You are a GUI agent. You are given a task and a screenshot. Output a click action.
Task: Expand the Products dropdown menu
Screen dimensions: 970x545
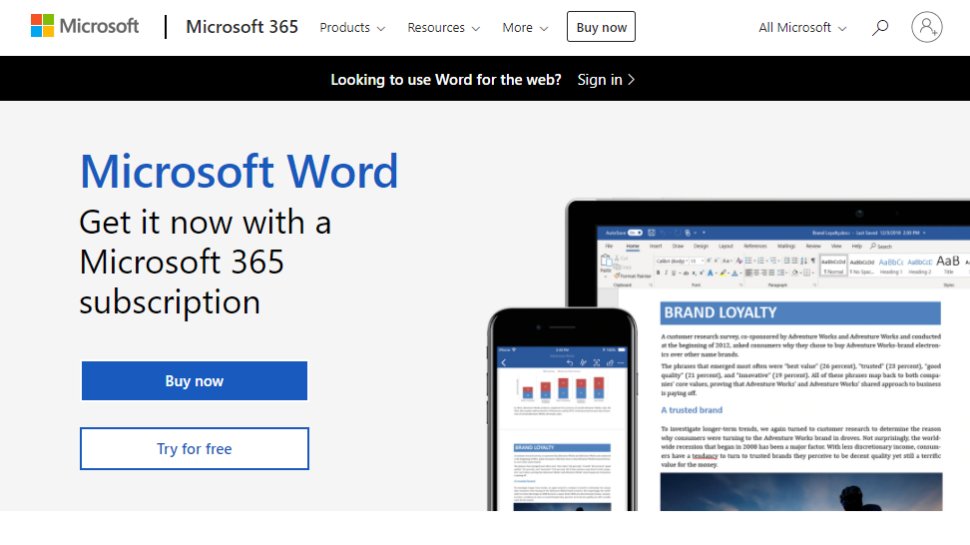352,28
